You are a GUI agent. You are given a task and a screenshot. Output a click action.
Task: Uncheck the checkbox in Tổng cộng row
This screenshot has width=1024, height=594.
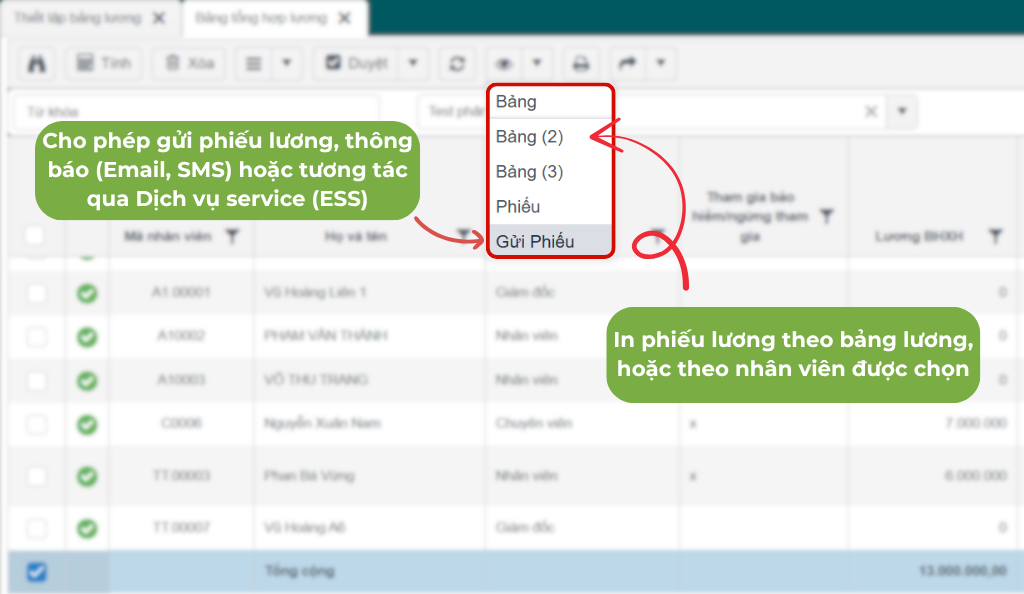tap(37, 572)
